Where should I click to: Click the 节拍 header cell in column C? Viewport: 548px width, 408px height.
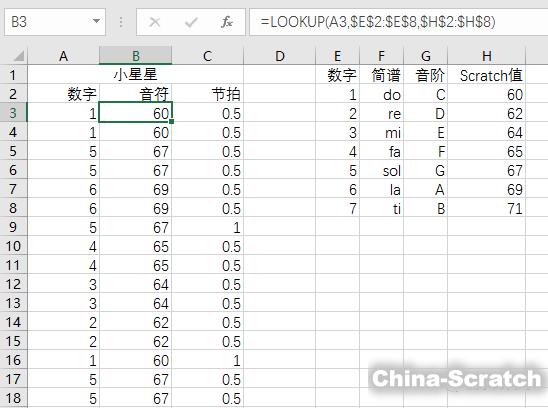[x=208, y=94]
